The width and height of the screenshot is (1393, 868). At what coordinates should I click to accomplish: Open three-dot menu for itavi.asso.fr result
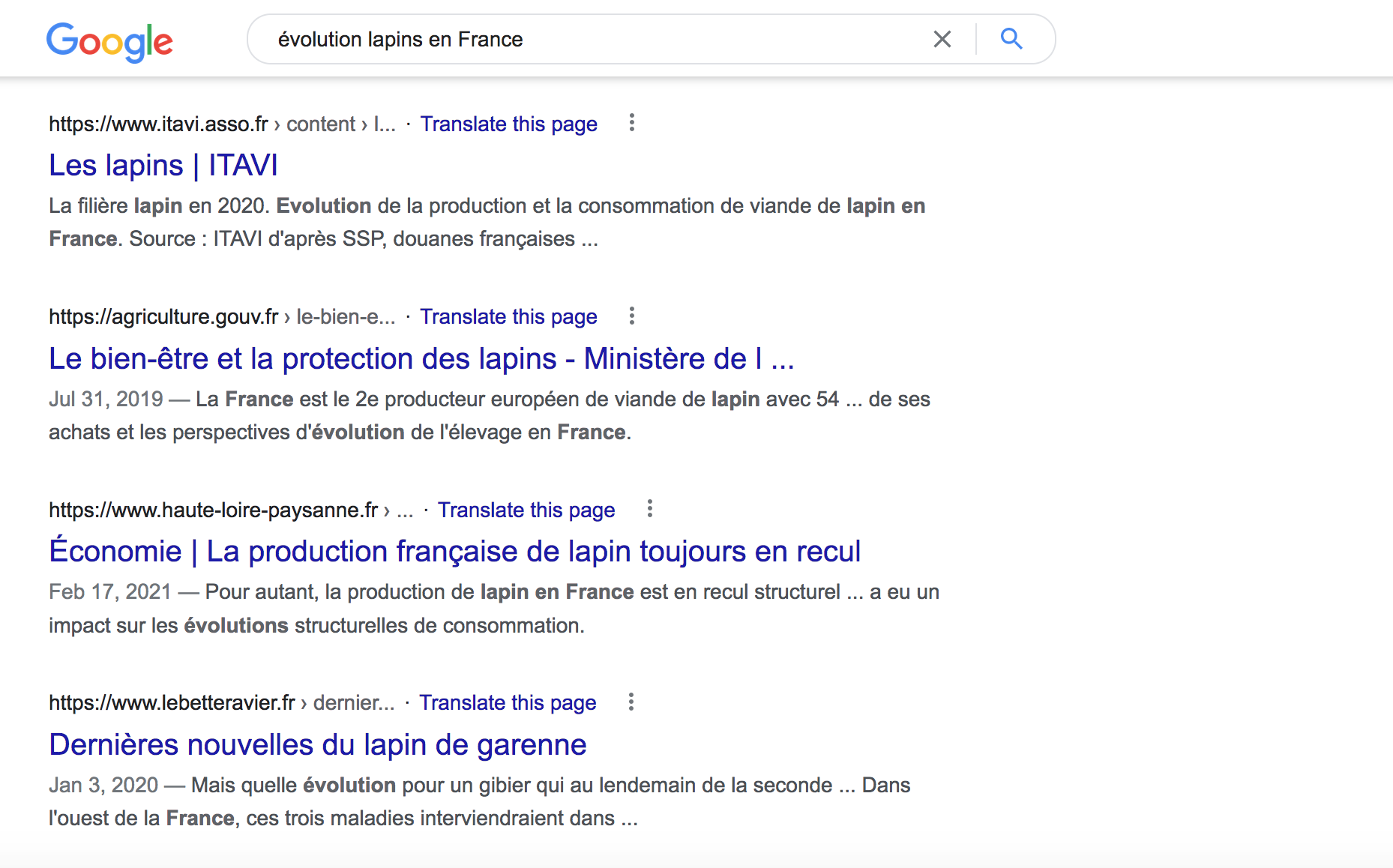click(632, 123)
